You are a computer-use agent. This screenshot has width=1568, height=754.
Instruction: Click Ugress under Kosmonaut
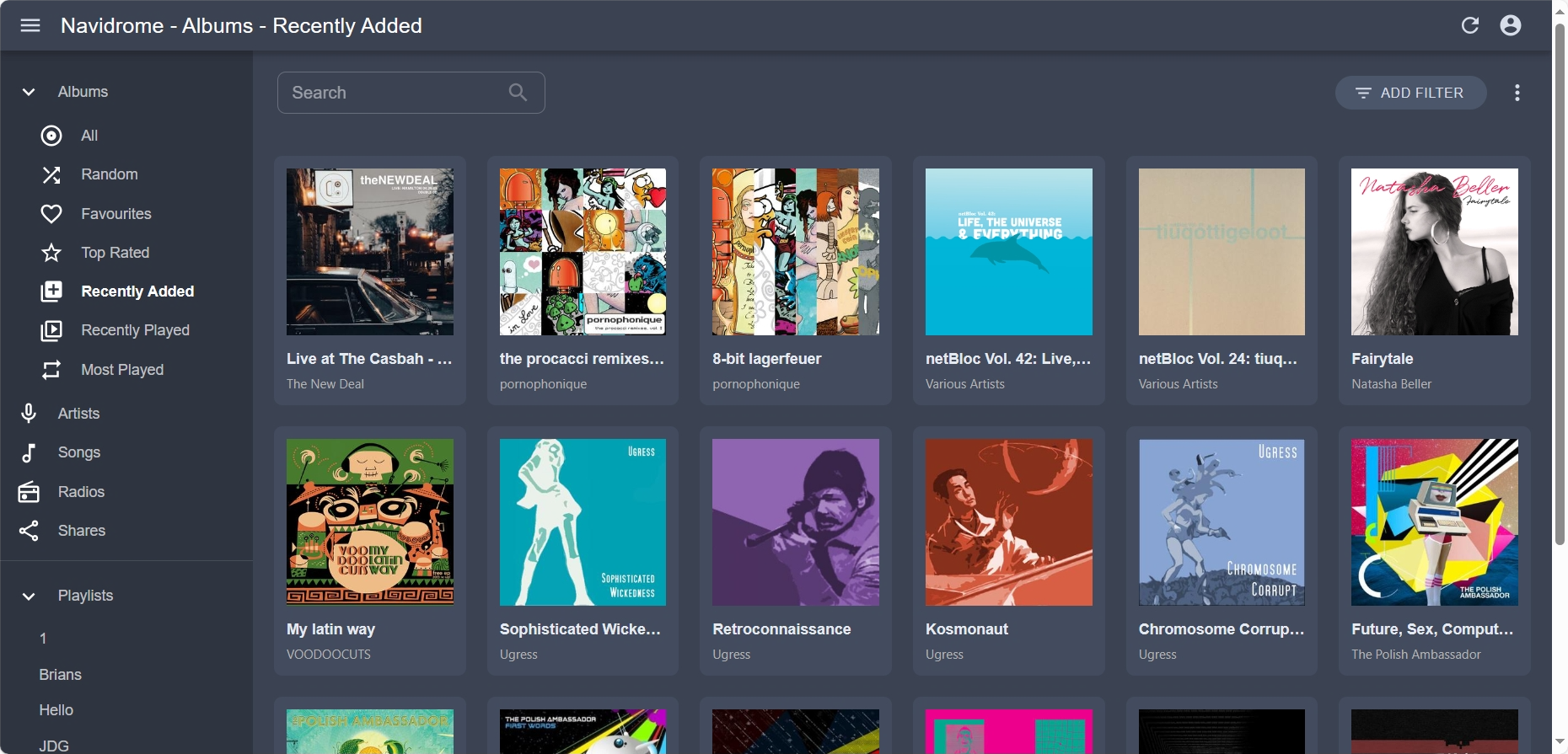944,655
